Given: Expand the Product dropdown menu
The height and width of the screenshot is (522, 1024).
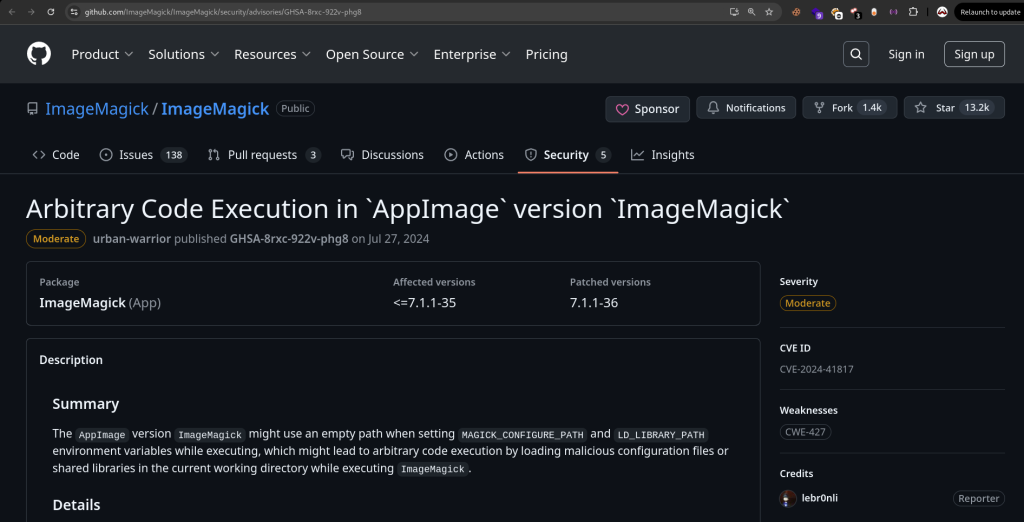Looking at the screenshot, I should (102, 54).
